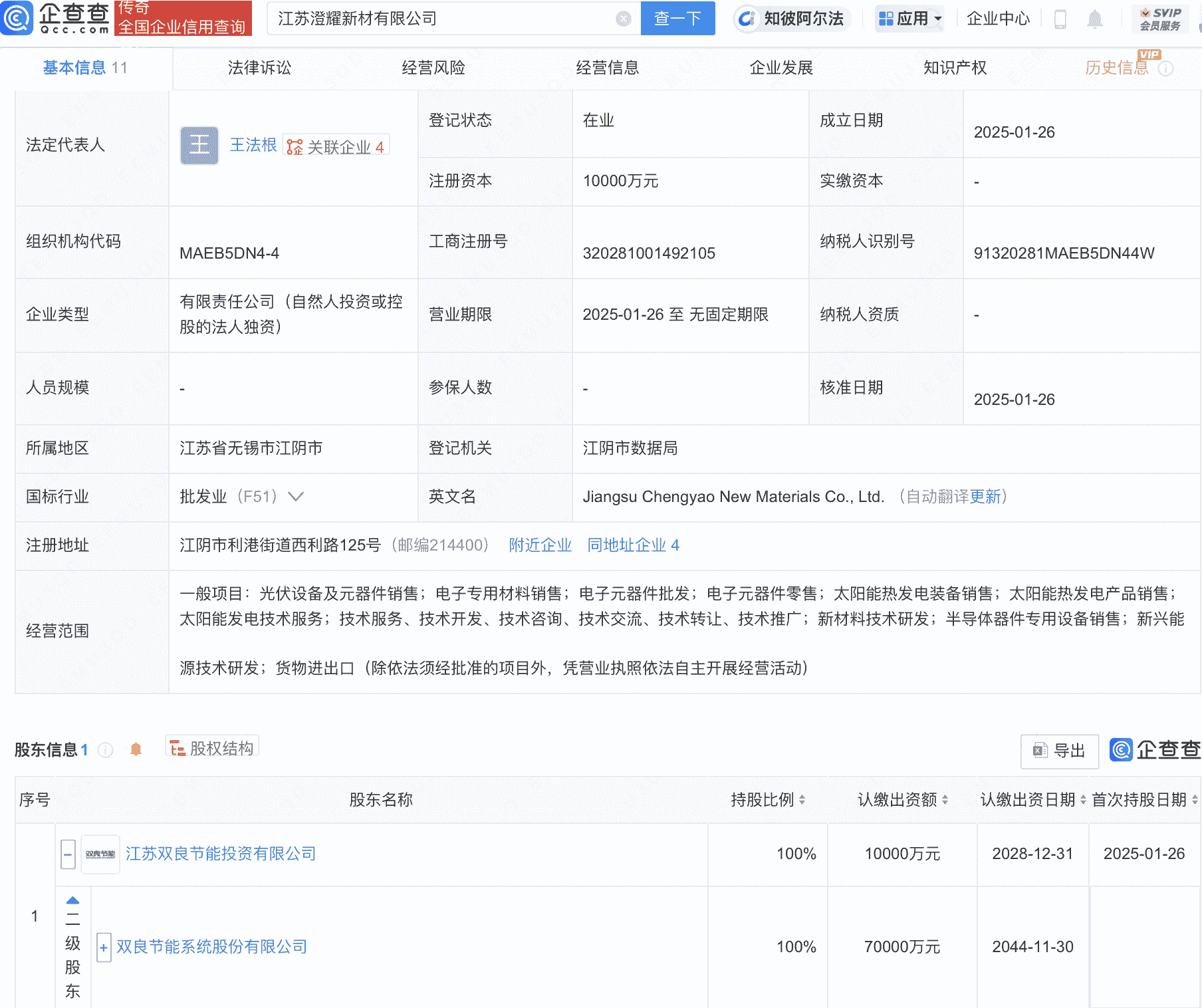Expand the 批发业 (F51) industry dropdown

tap(297, 496)
